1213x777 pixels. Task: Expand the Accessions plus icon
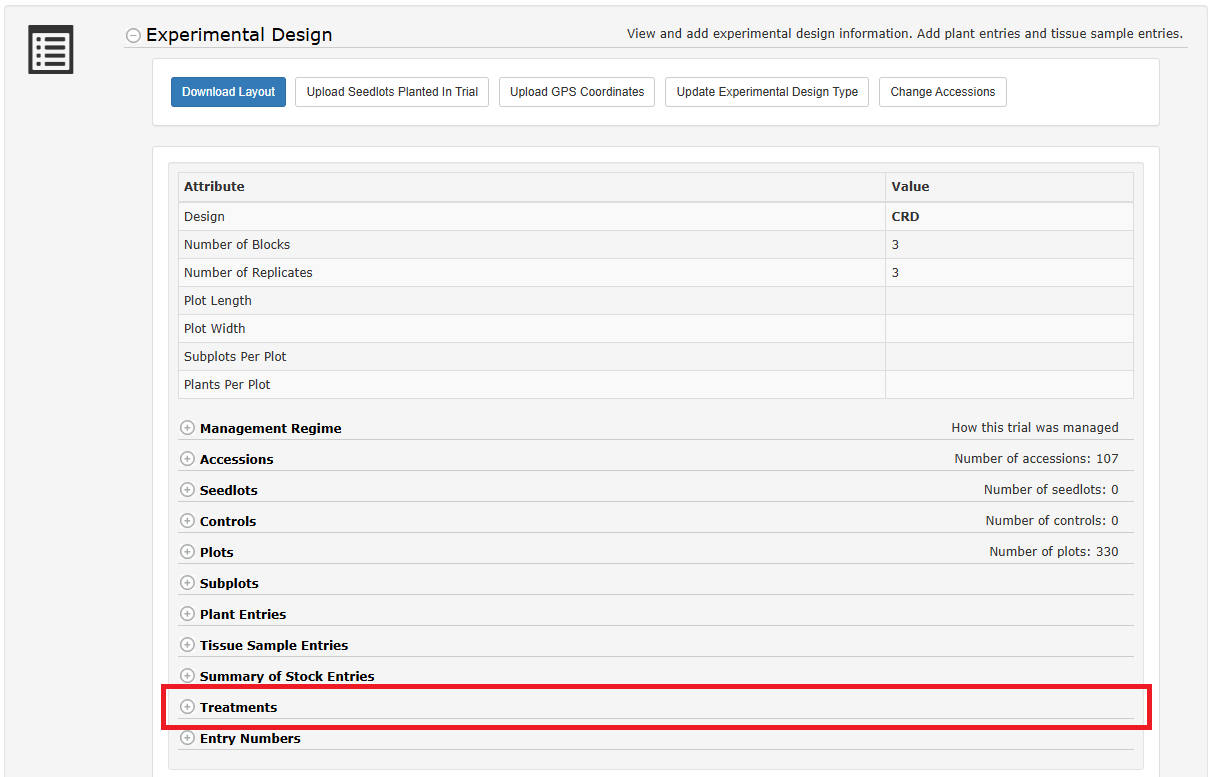187,459
